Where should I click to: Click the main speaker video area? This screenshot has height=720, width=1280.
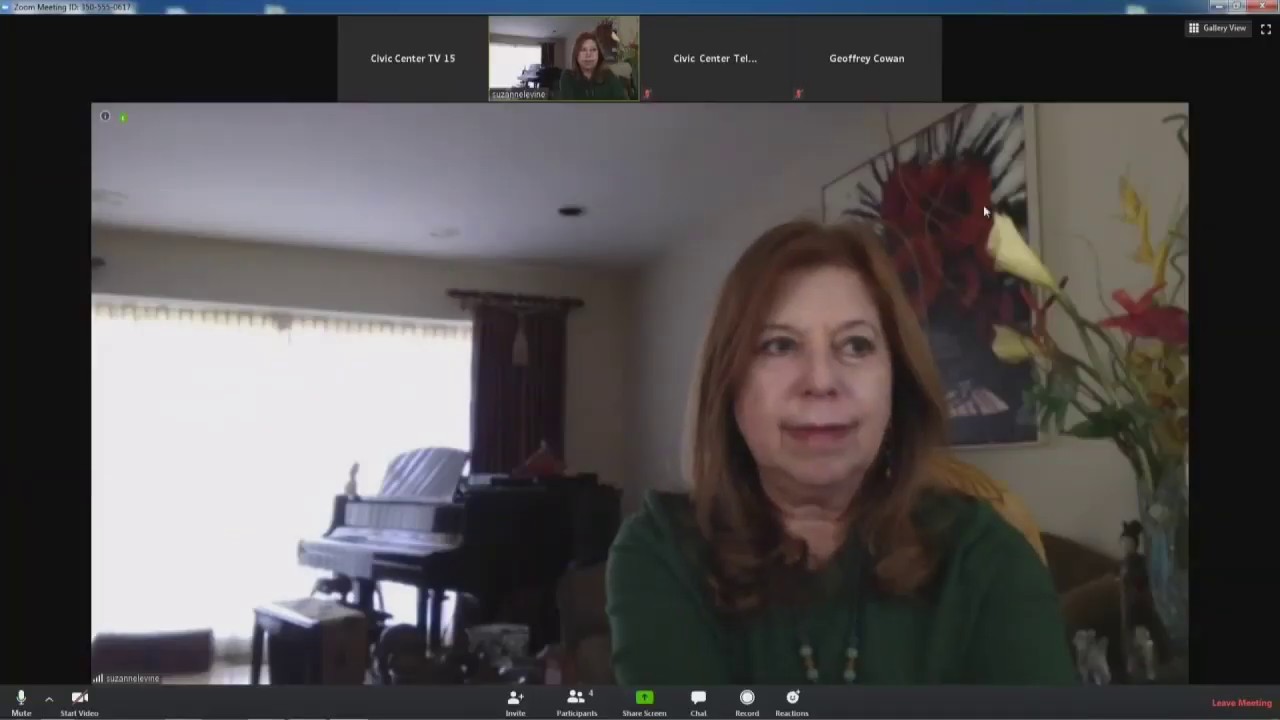tap(640, 400)
